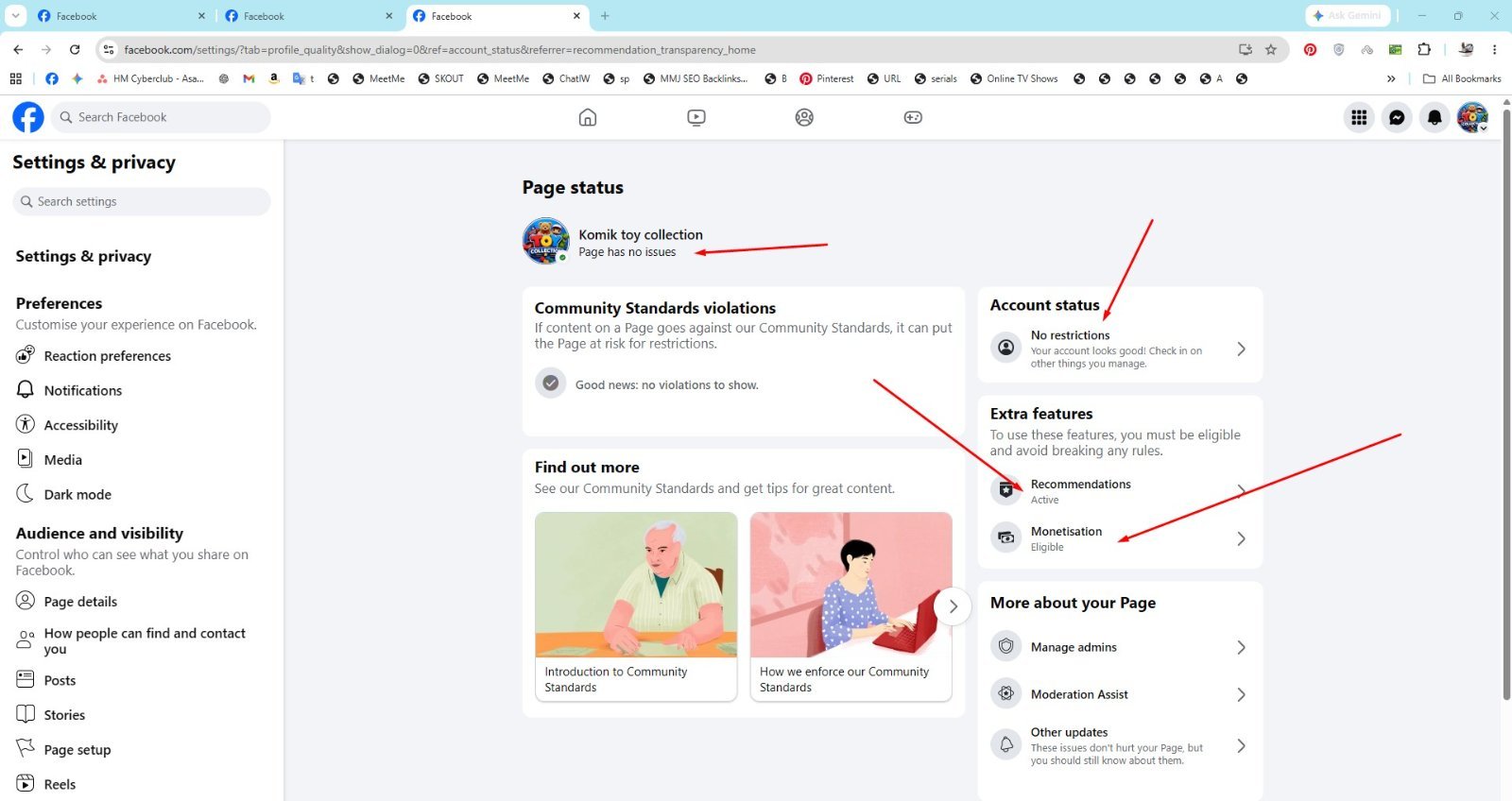Open the Video tab icon
Screen dimensions: 1512x801
pos(696,117)
